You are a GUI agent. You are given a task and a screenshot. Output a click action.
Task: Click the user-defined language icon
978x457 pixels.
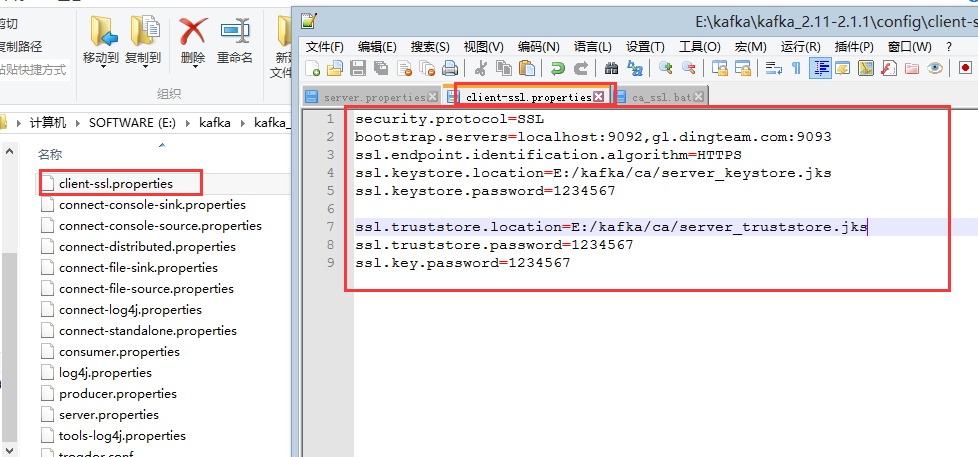coord(842,69)
